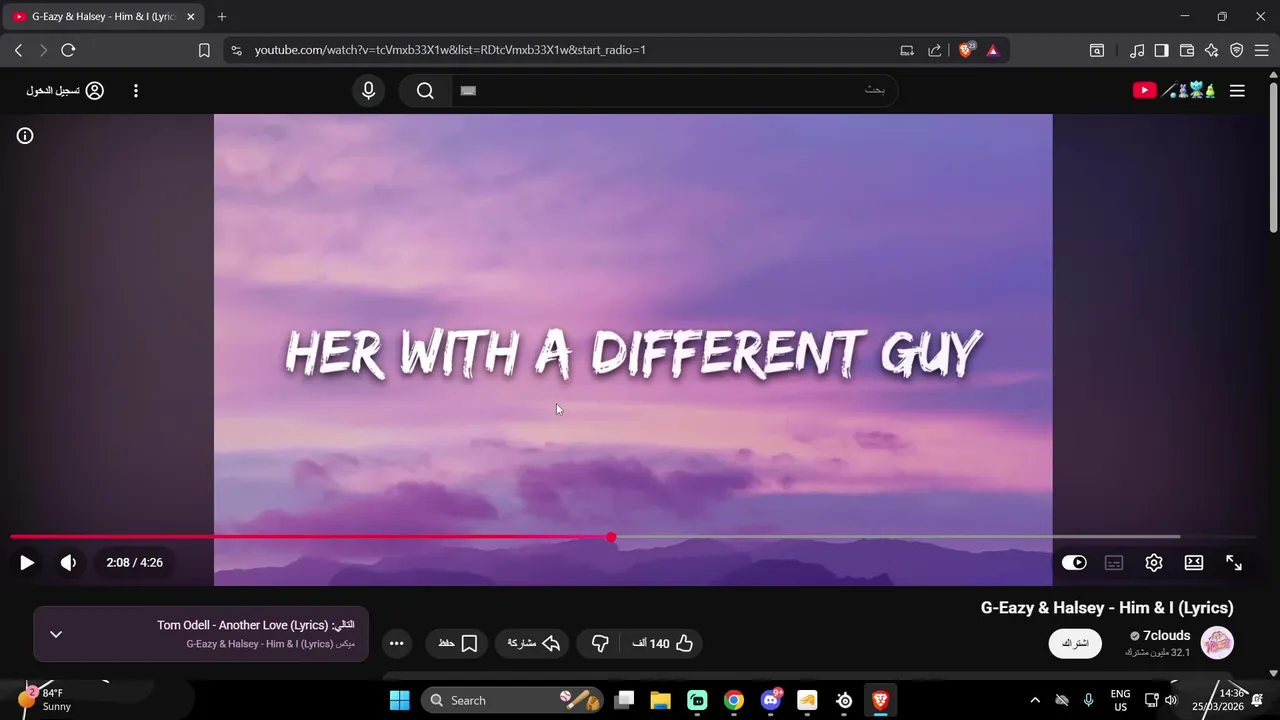
Task: Open a new browser tab
Action: pos(222,17)
